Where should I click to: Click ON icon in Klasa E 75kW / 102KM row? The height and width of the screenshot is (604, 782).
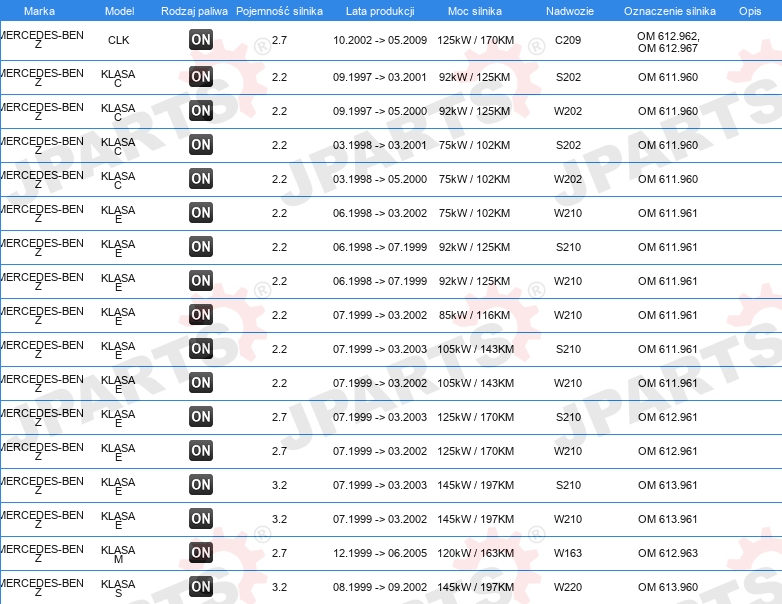click(x=201, y=212)
